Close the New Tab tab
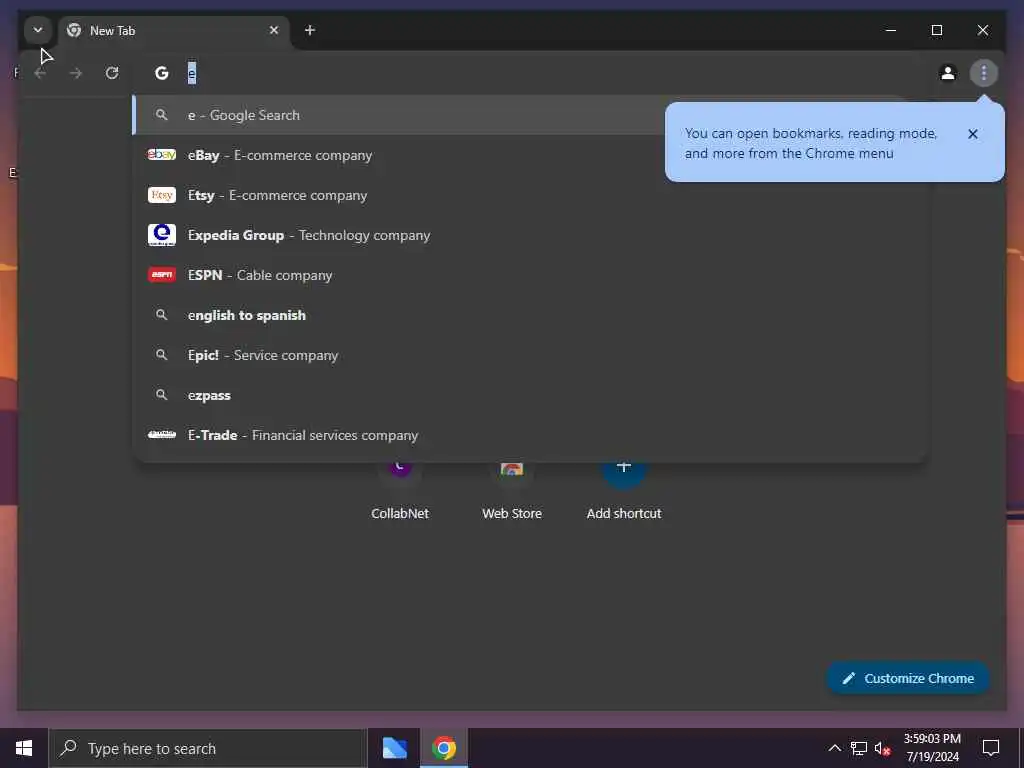The width and height of the screenshot is (1024, 768). [x=274, y=30]
